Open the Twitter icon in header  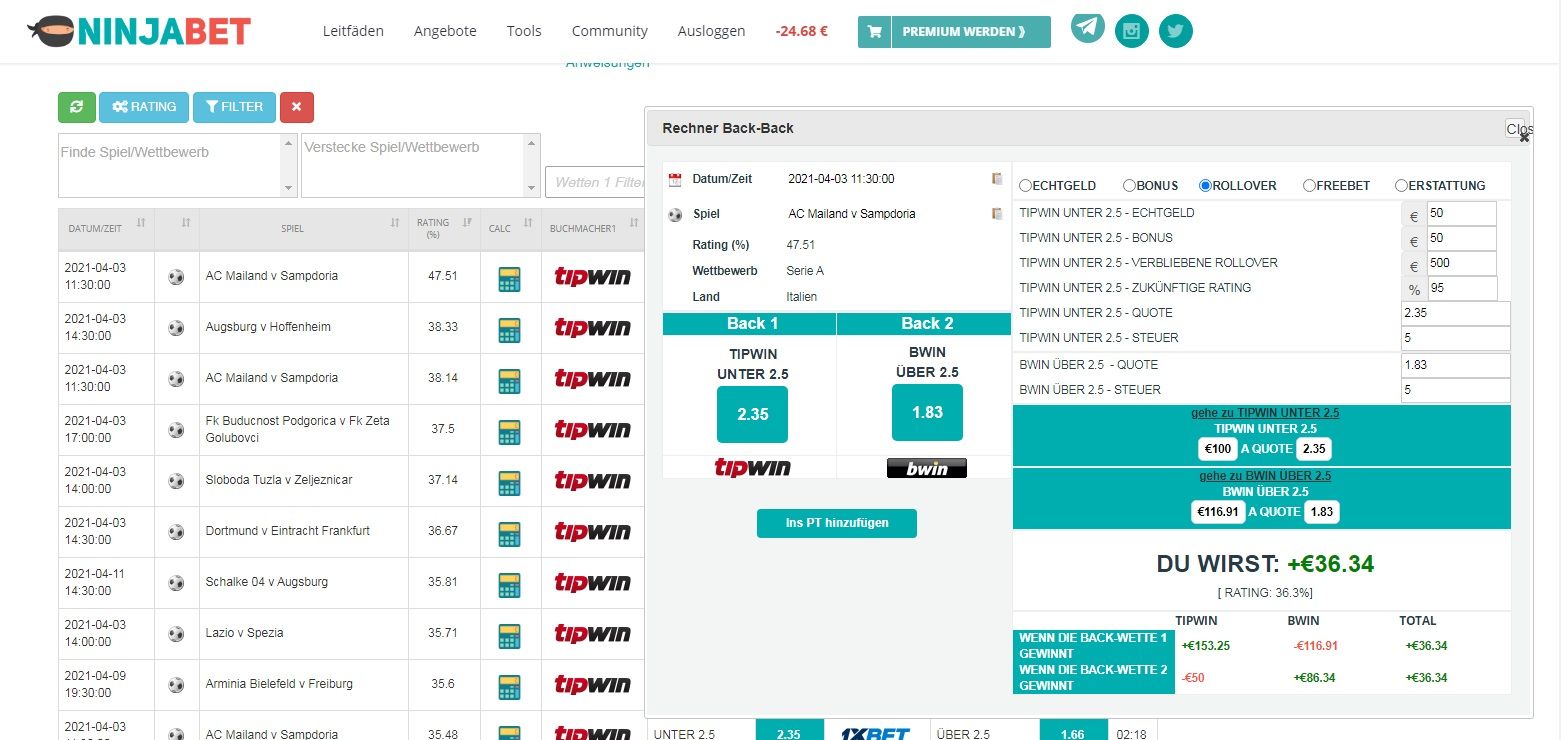[x=1176, y=31]
